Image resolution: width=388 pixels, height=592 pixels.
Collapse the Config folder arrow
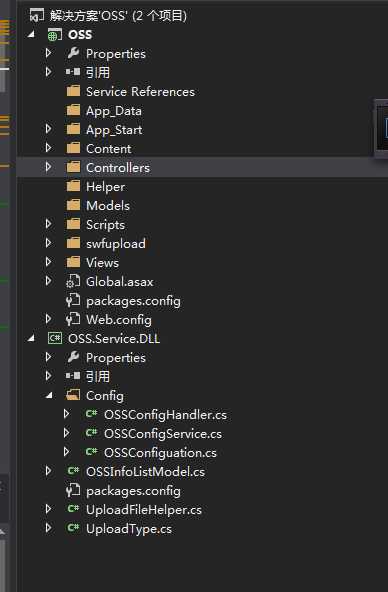49,396
